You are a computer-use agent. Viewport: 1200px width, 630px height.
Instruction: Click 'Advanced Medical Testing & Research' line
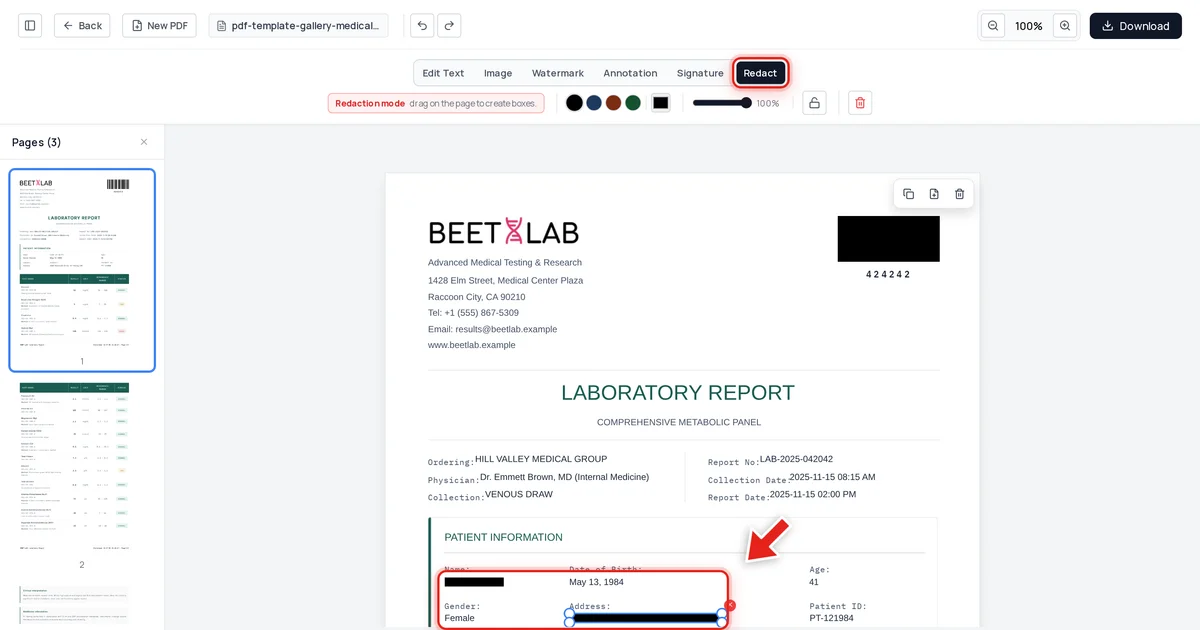pos(505,262)
